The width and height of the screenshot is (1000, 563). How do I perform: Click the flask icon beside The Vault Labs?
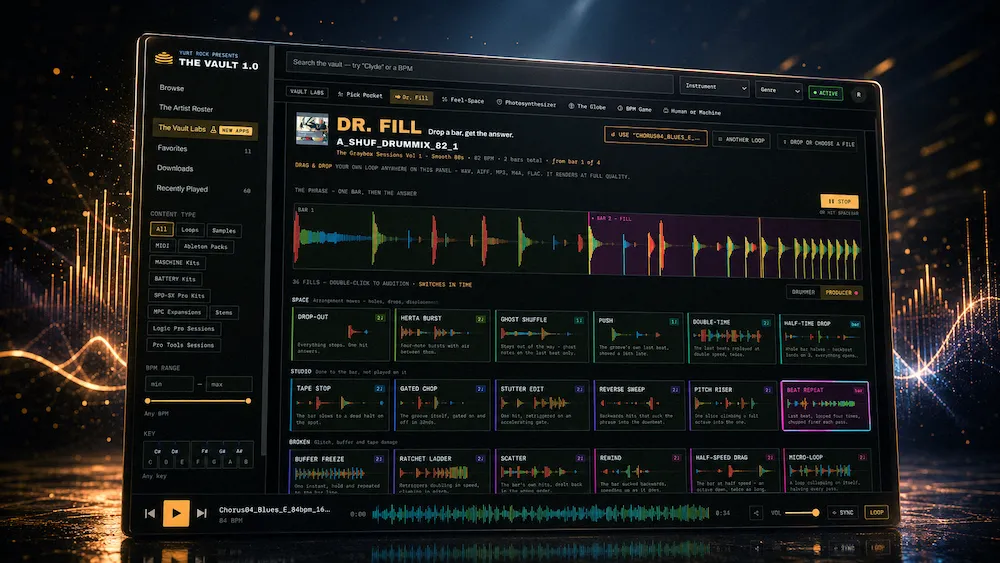[x=214, y=129]
